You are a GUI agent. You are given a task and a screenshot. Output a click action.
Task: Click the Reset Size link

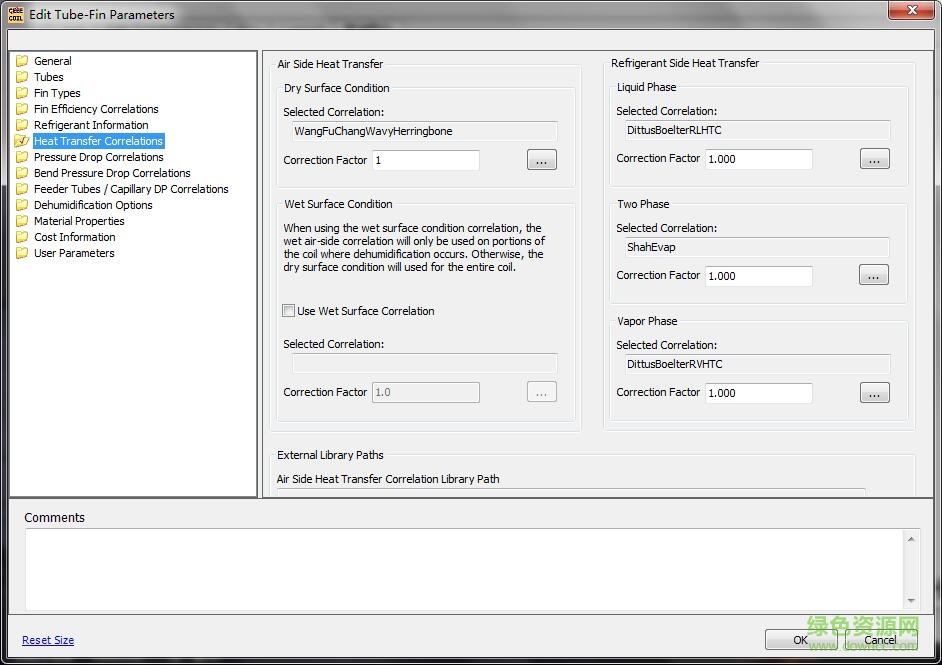(48, 640)
